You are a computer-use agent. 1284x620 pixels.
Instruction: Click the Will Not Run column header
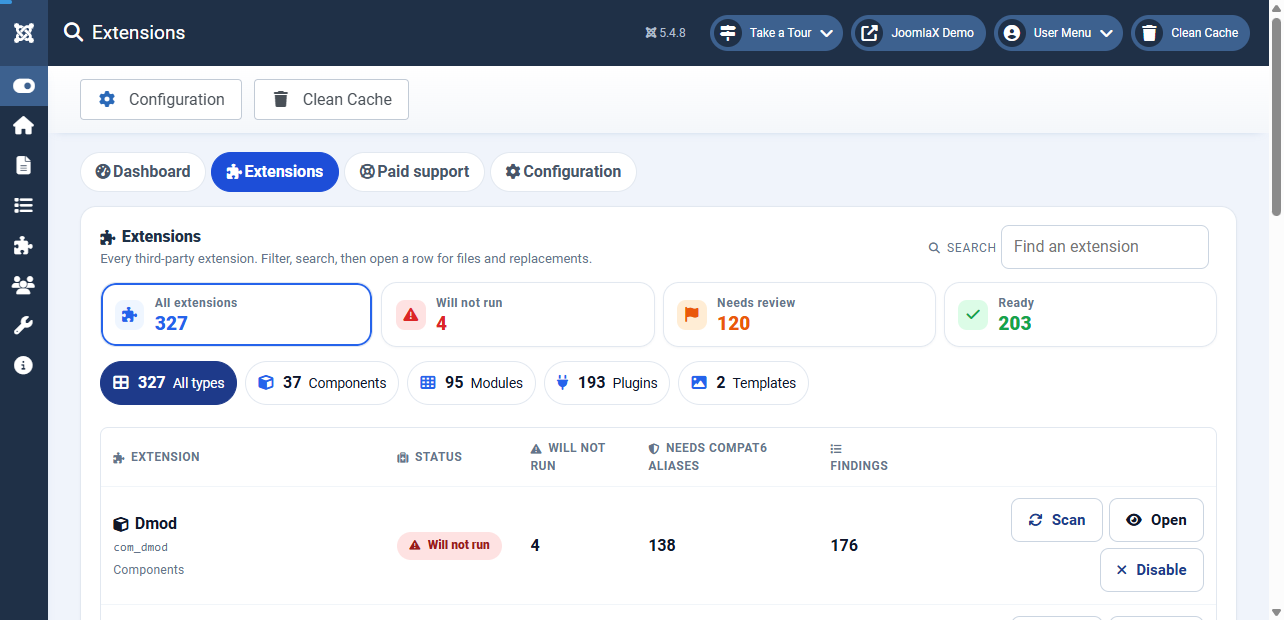(x=568, y=457)
